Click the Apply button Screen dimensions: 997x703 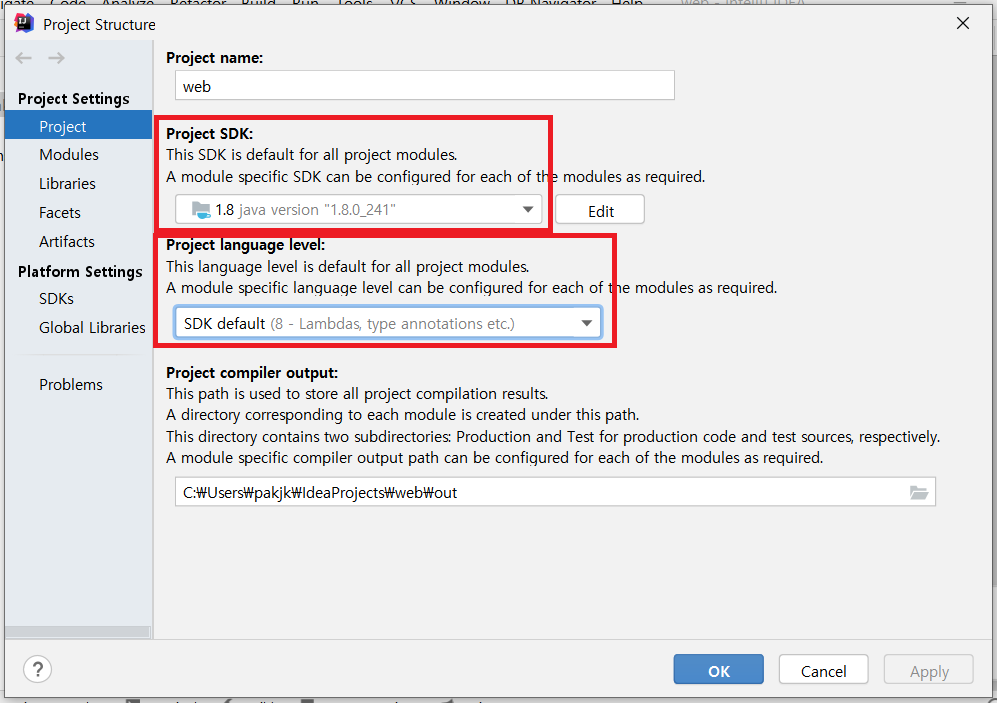928,670
